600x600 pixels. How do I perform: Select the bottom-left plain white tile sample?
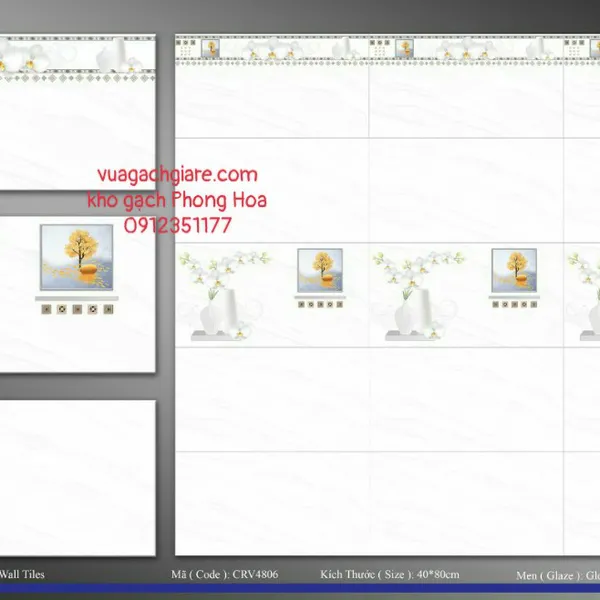pyautogui.click(x=77, y=477)
